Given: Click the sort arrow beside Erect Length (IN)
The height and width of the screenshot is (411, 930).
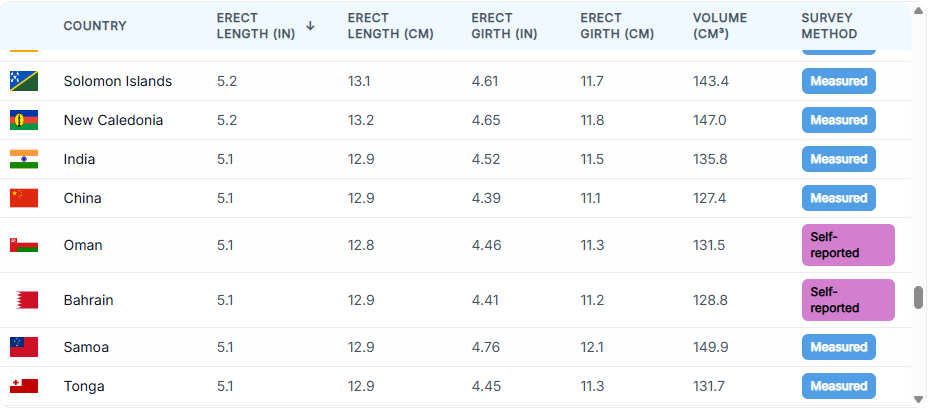Looking at the screenshot, I should (x=310, y=26).
